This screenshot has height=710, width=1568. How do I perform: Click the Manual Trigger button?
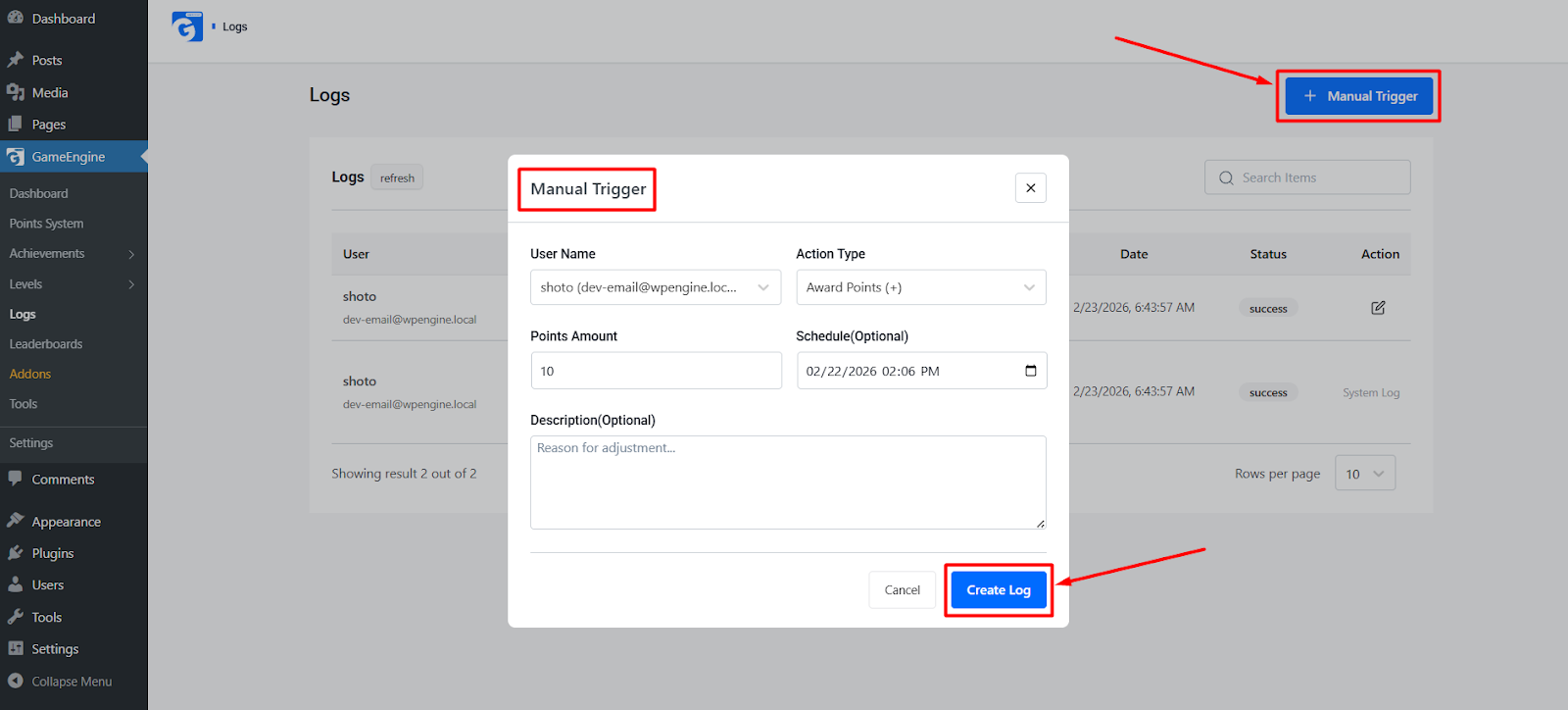point(1359,96)
